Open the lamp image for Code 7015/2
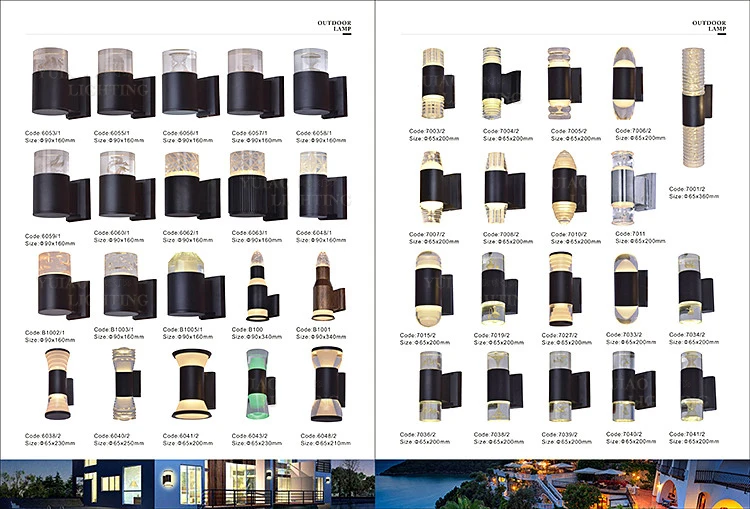Viewport: 750px width, 509px height. [434, 289]
